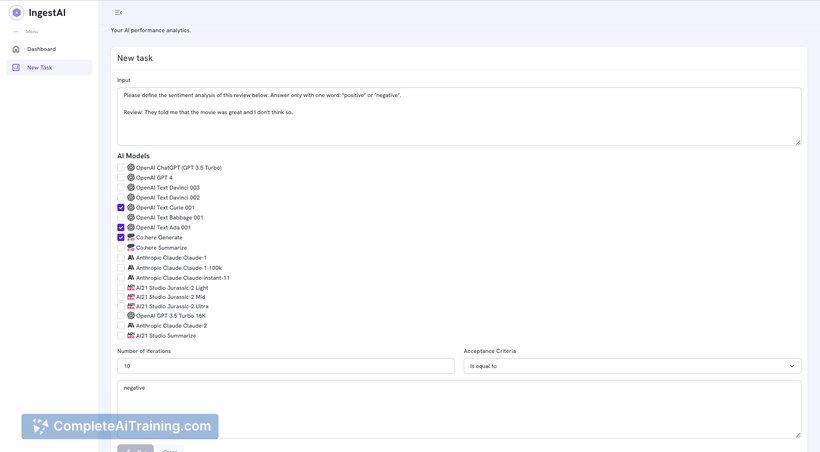Select the AI21 Studio Jurassic-2 Light checkbox
Viewport: 820px width, 452px height.
tap(121, 288)
